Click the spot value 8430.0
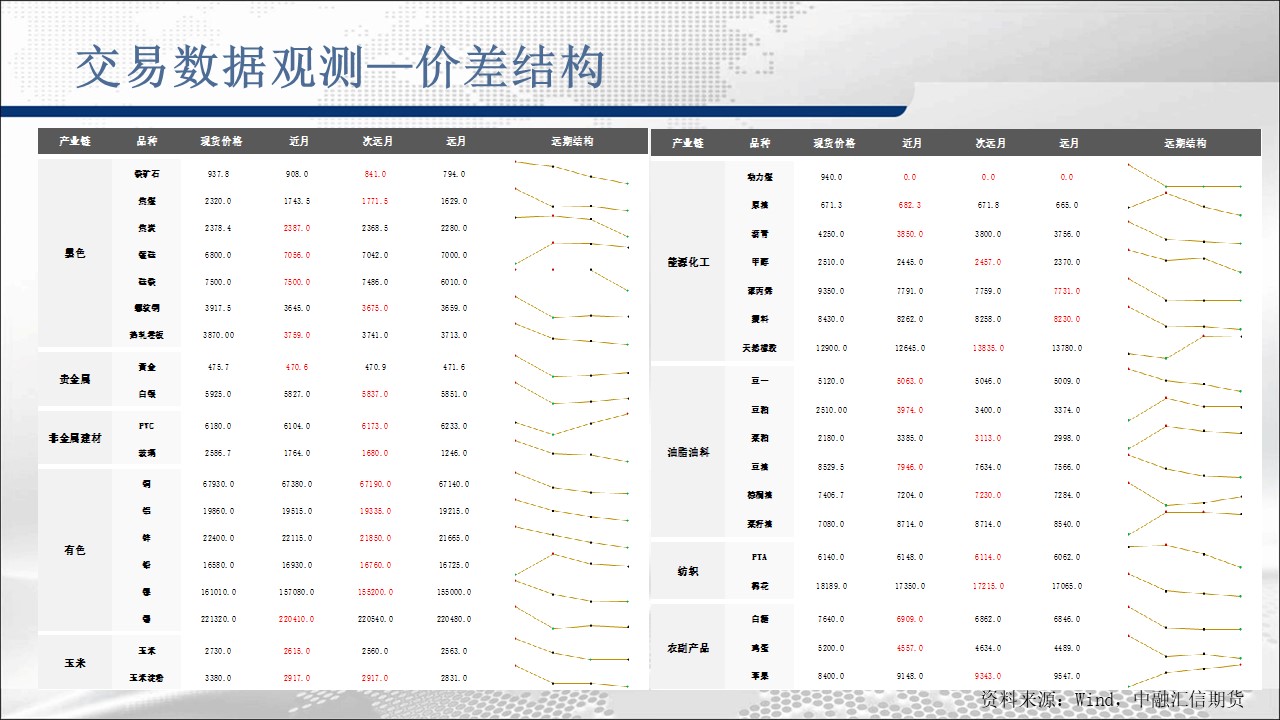 point(832,319)
